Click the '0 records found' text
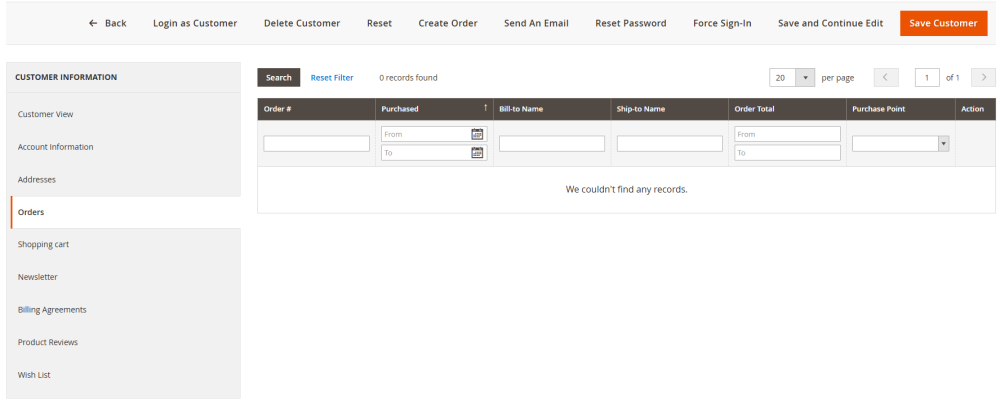 tap(408, 78)
